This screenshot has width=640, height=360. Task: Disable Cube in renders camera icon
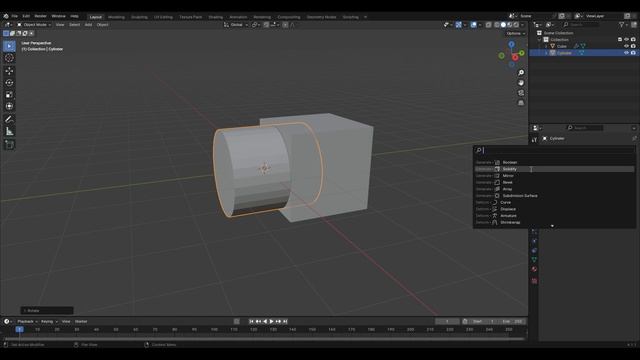[x=633, y=46]
